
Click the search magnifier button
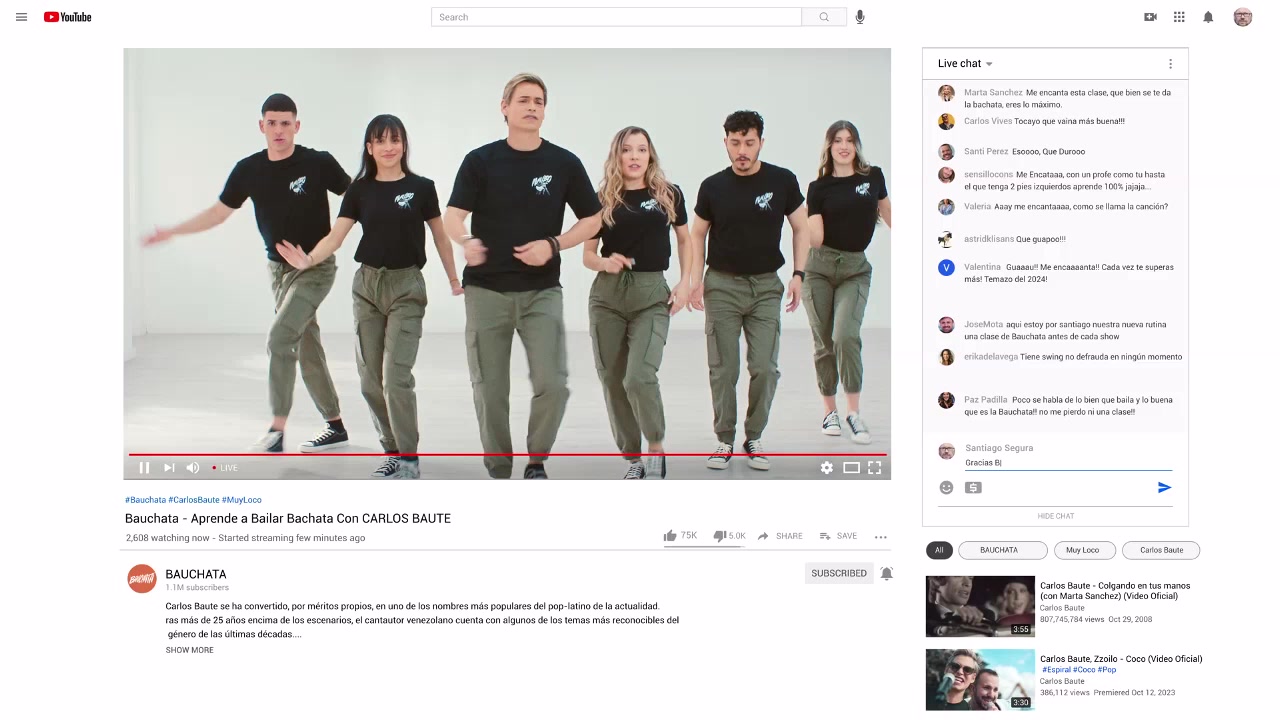(824, 17)
